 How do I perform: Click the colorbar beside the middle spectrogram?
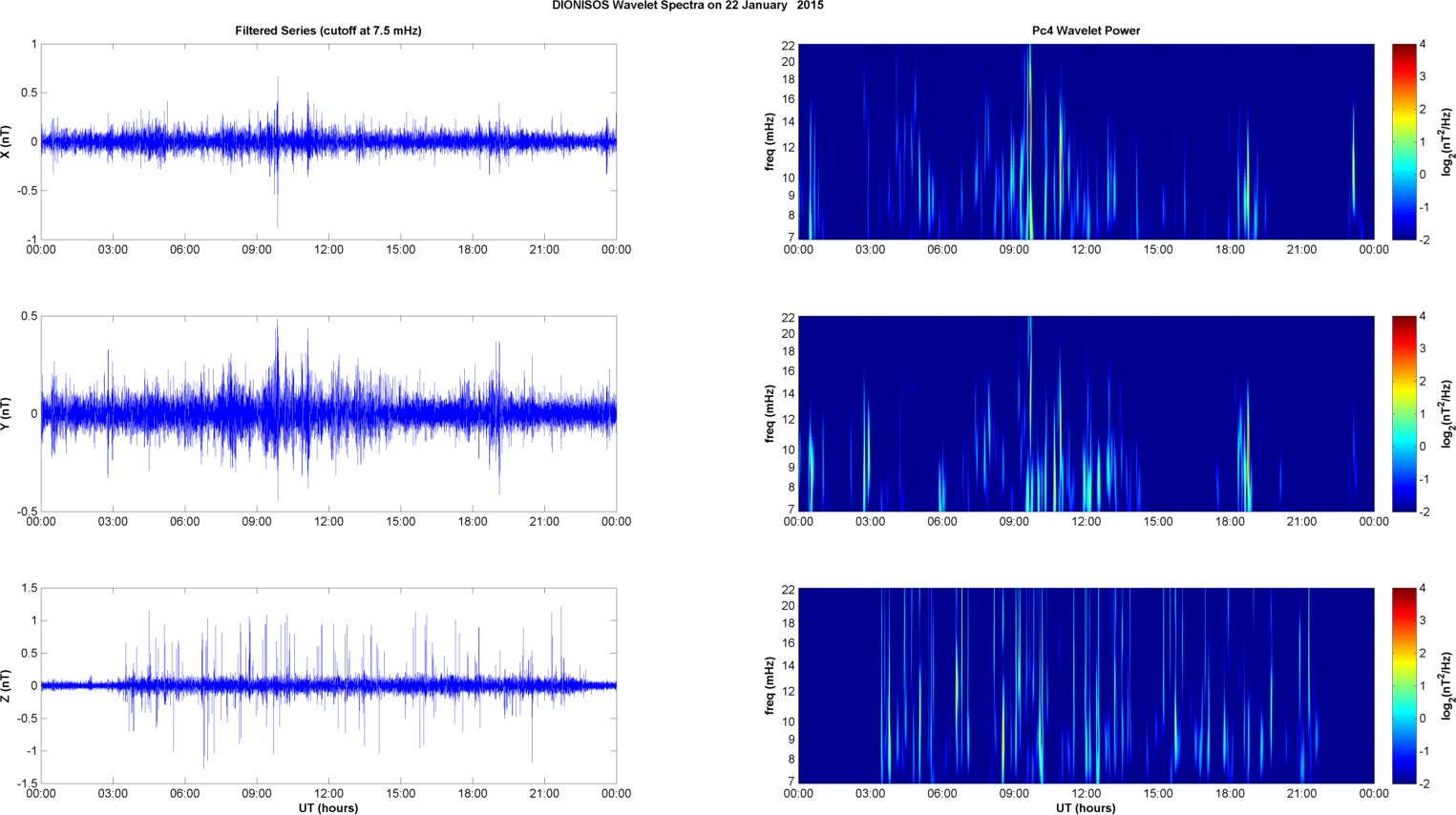click(x=1403, y=413)
